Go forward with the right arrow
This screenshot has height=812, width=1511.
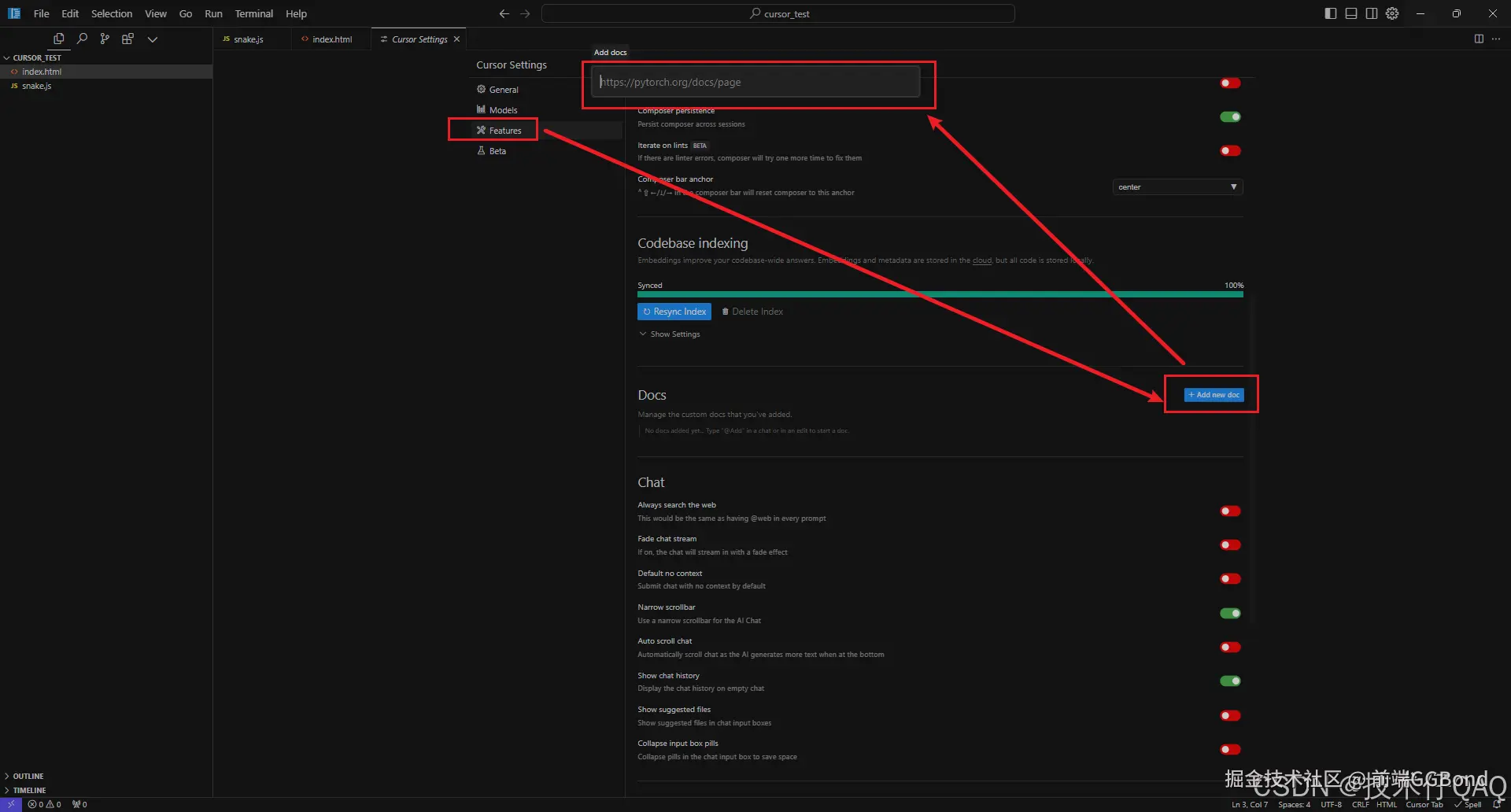[x=525, y=13]
